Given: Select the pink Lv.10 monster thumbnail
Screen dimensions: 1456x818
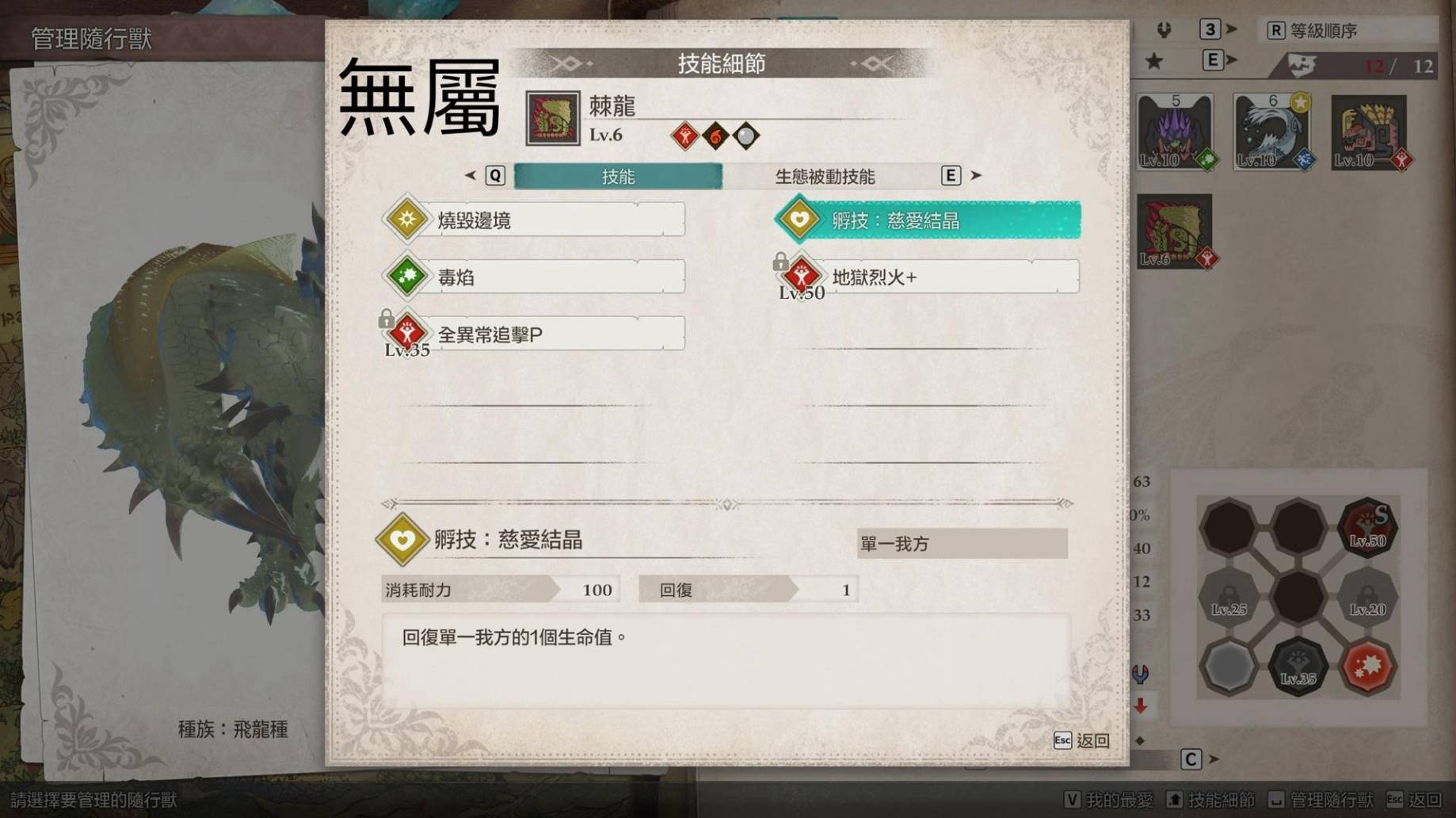Looking at the screenshot, I should click(x=1370, y=132).
